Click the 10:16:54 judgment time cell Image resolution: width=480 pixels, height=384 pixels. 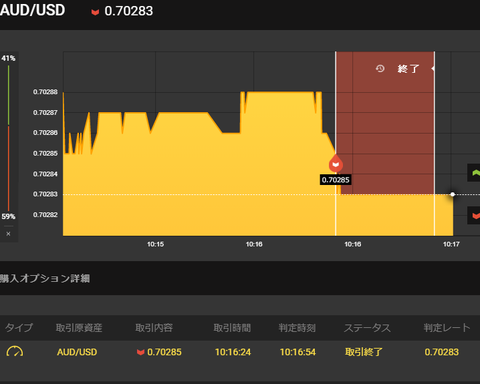(298, 352)
